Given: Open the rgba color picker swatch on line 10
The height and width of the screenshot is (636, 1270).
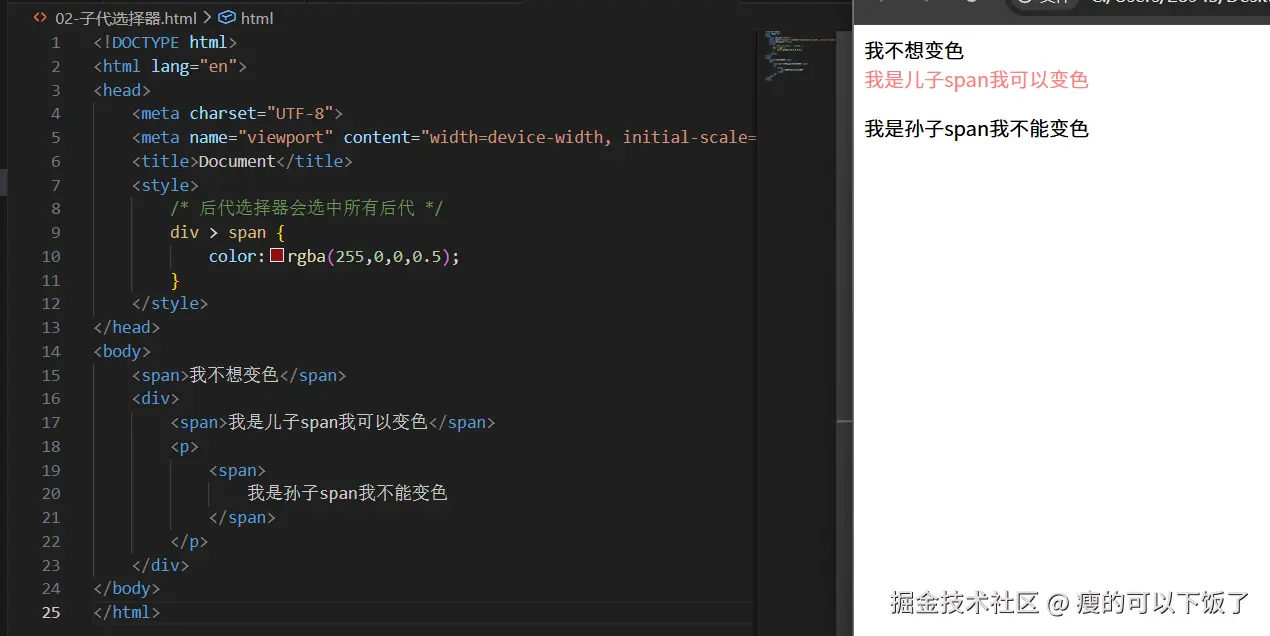Looking at the screenshot, I should click(x=277, y=256).
